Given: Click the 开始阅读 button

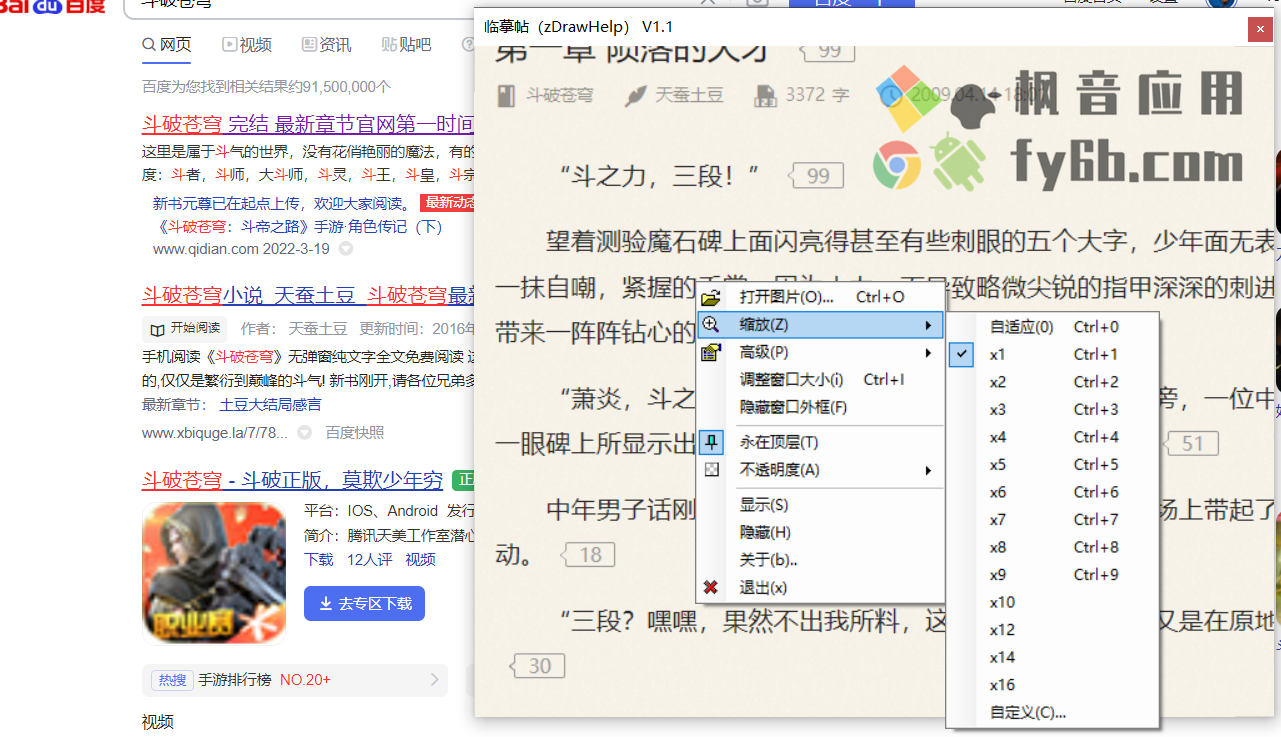Looking at the screenshot, I should 185,328.
